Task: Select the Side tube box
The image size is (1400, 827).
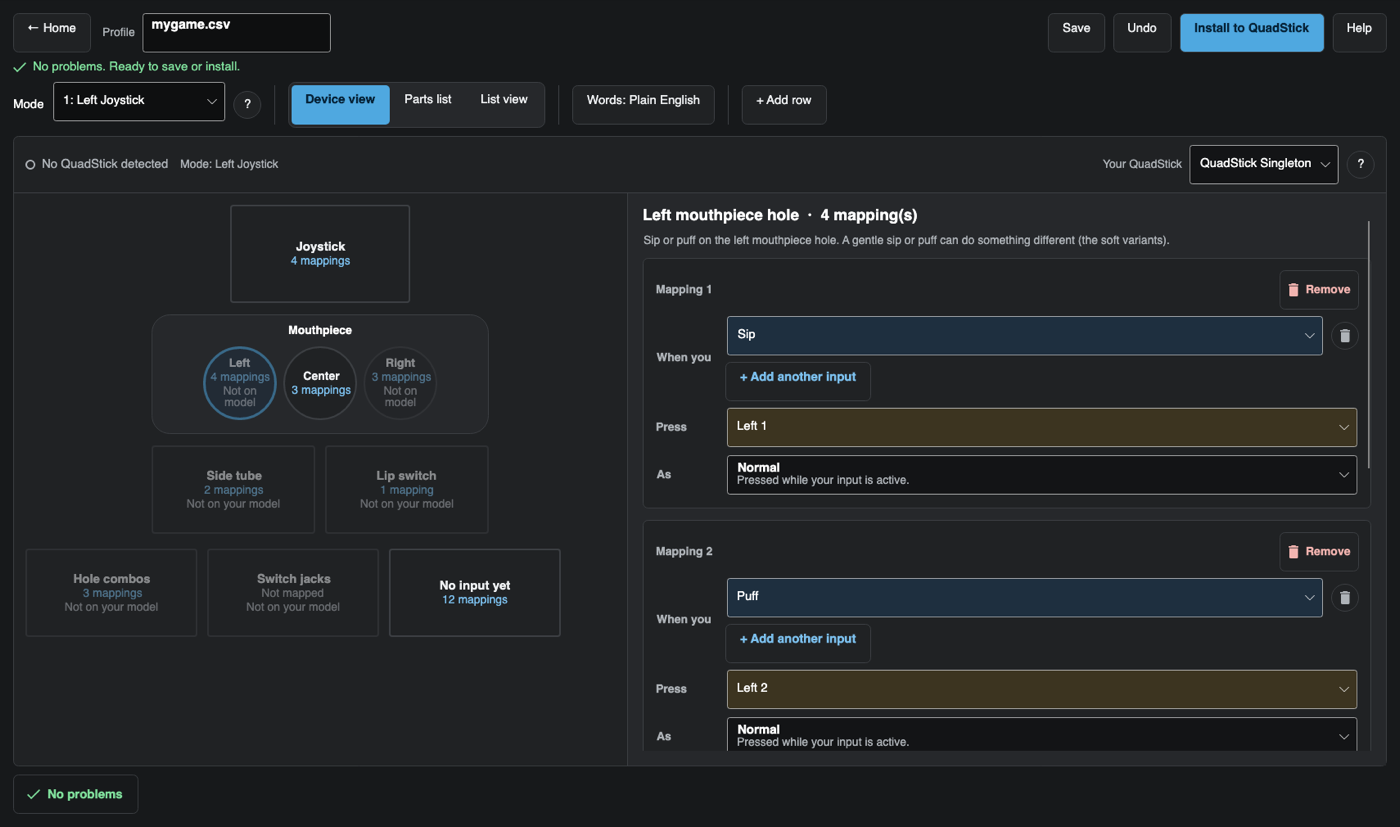Action: coord(233,490)
